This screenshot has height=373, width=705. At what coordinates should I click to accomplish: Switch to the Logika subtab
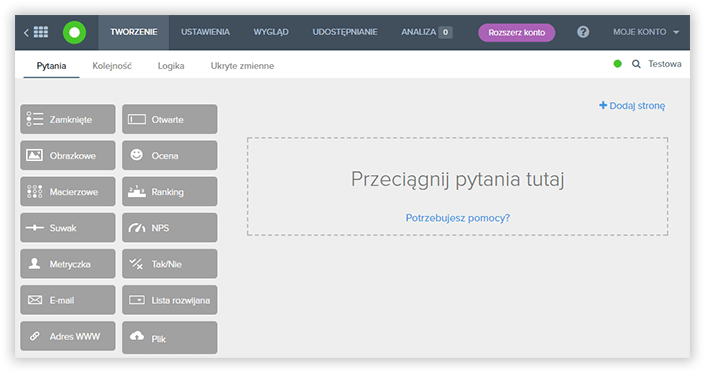click(x=171, y=66)
